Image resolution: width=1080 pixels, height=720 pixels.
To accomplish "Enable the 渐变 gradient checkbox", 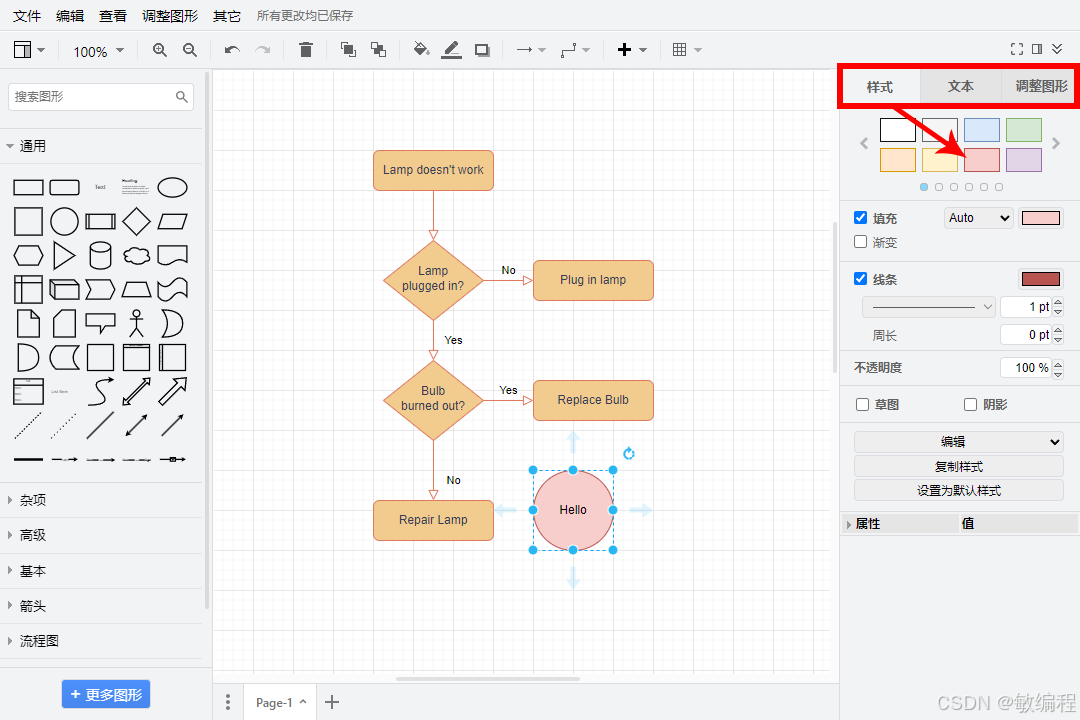I will 860,242.
